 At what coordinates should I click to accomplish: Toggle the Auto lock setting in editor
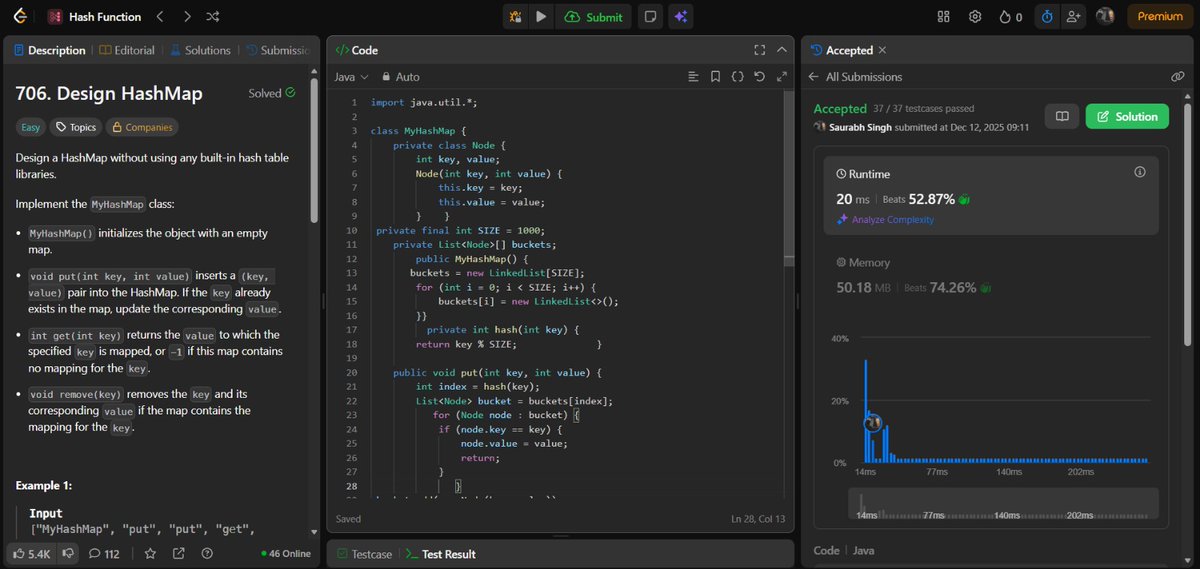pyautogui.click(x=401, y=77)
